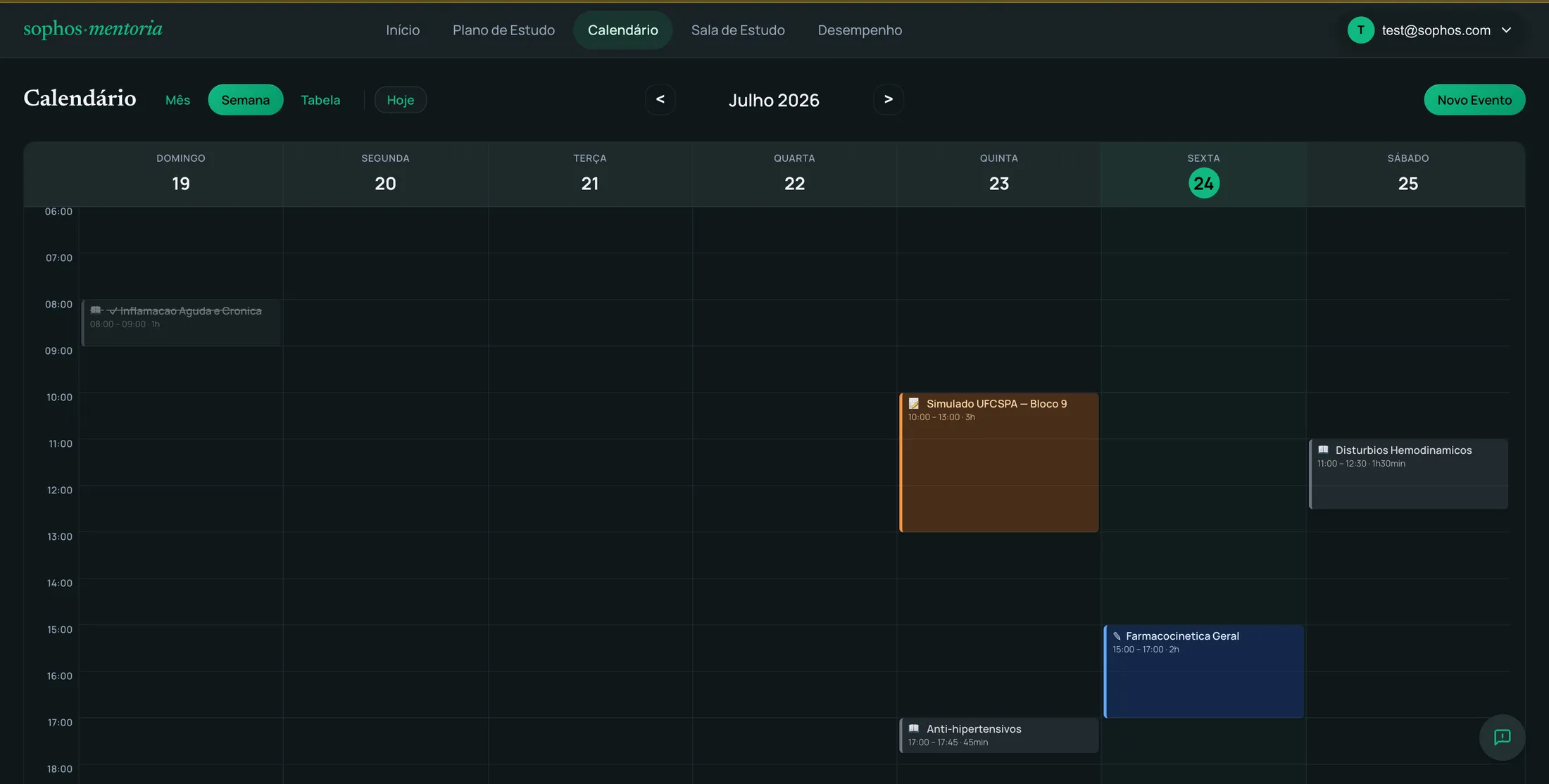Screen dimensions: 1549x784
Task: Open the Desempenho navigation tab
Action: click(860, 30)
